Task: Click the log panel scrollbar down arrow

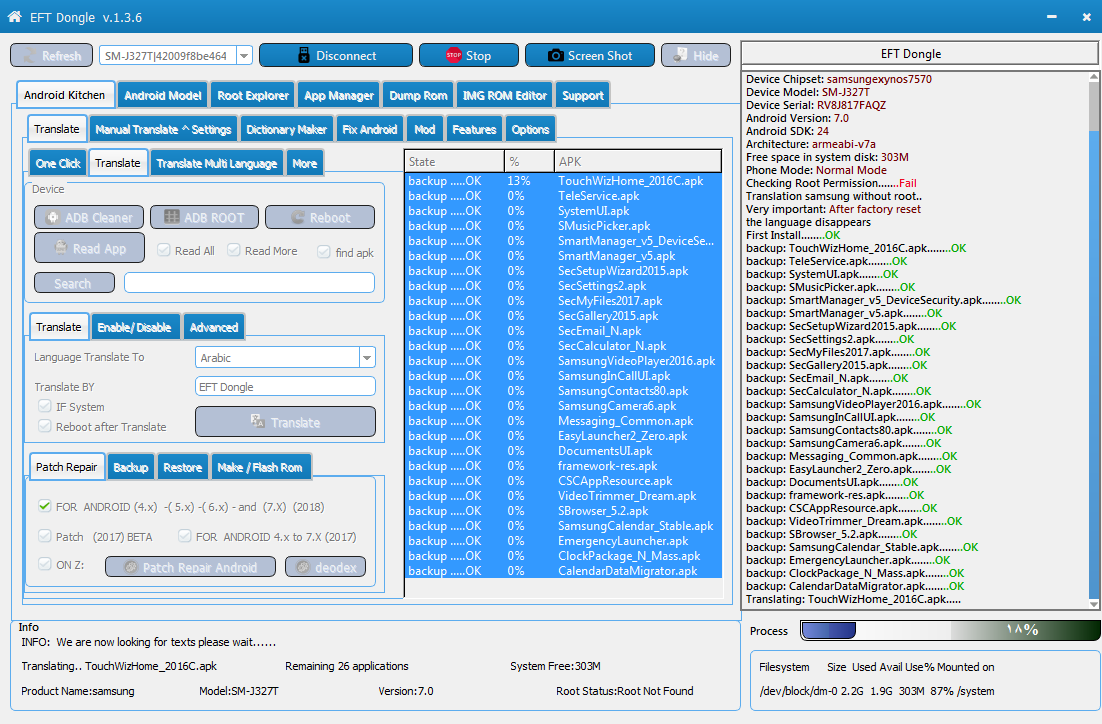Action: tap(1094, 604)
